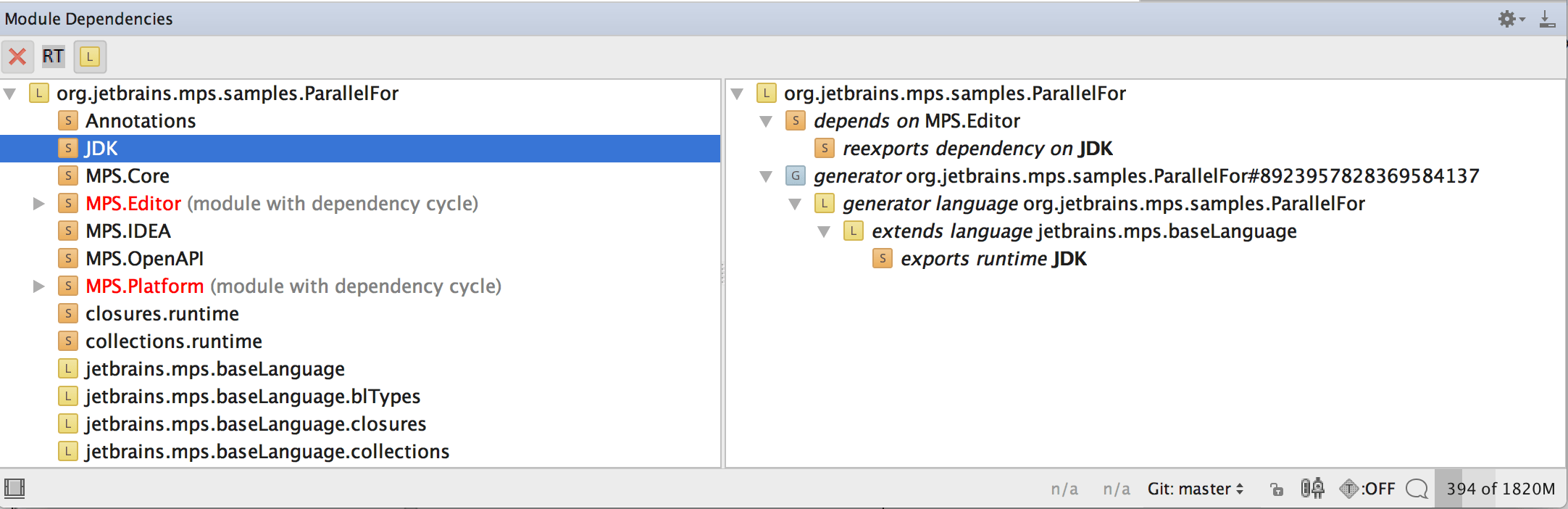Toggle the T :OFF type-system indicator
This screenshot has height=509, width=1568.
(1367, 489)
